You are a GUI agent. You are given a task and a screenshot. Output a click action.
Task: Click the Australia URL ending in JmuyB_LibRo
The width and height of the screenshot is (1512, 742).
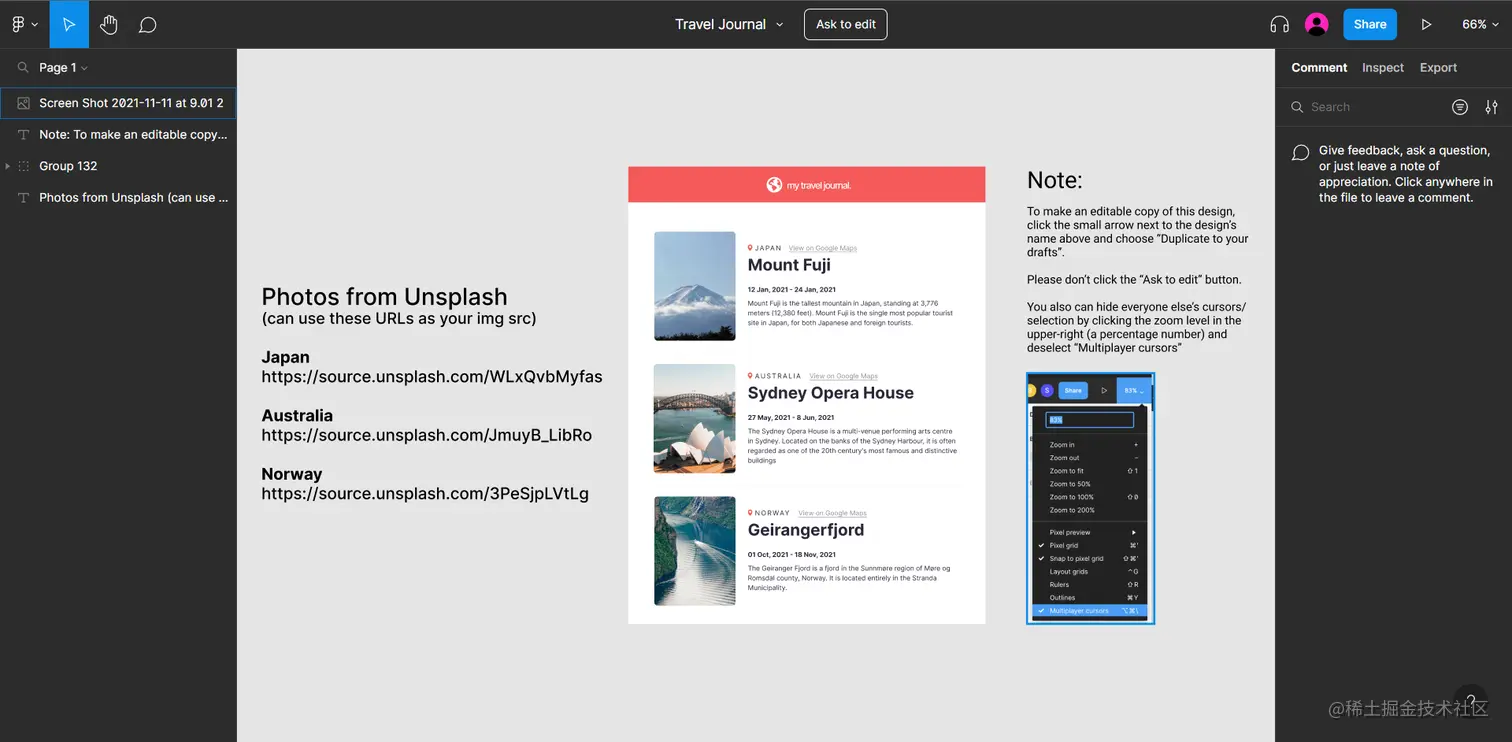click(x=427, y=435)
